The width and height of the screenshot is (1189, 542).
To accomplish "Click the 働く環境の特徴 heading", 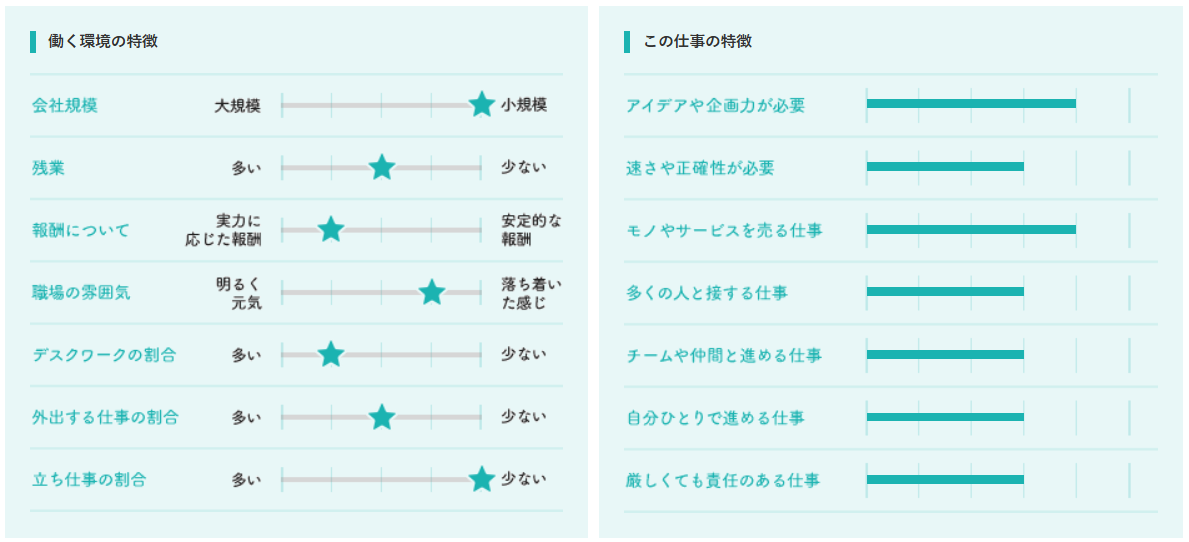I will tap(102, 41).
